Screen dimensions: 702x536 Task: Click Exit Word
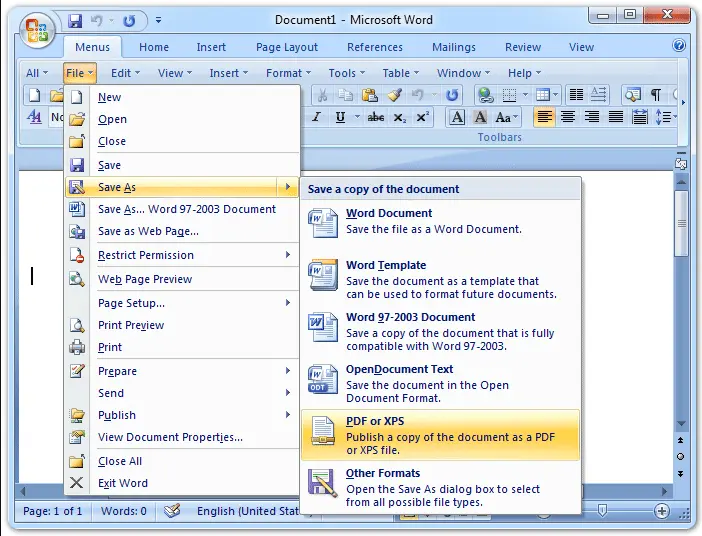pyautogui.click(x=182, y=483)
